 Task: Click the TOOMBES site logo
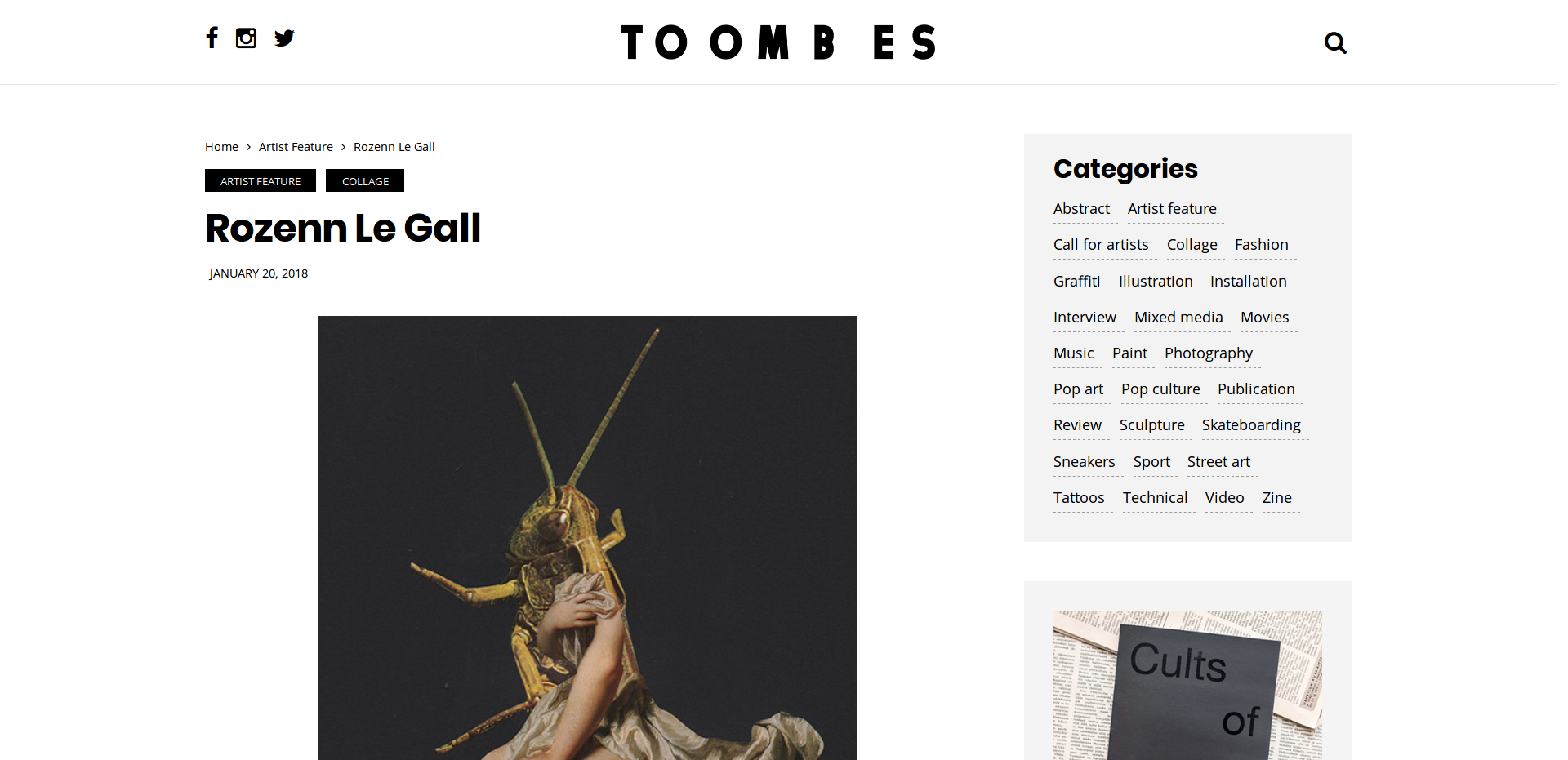click(778, 42)
